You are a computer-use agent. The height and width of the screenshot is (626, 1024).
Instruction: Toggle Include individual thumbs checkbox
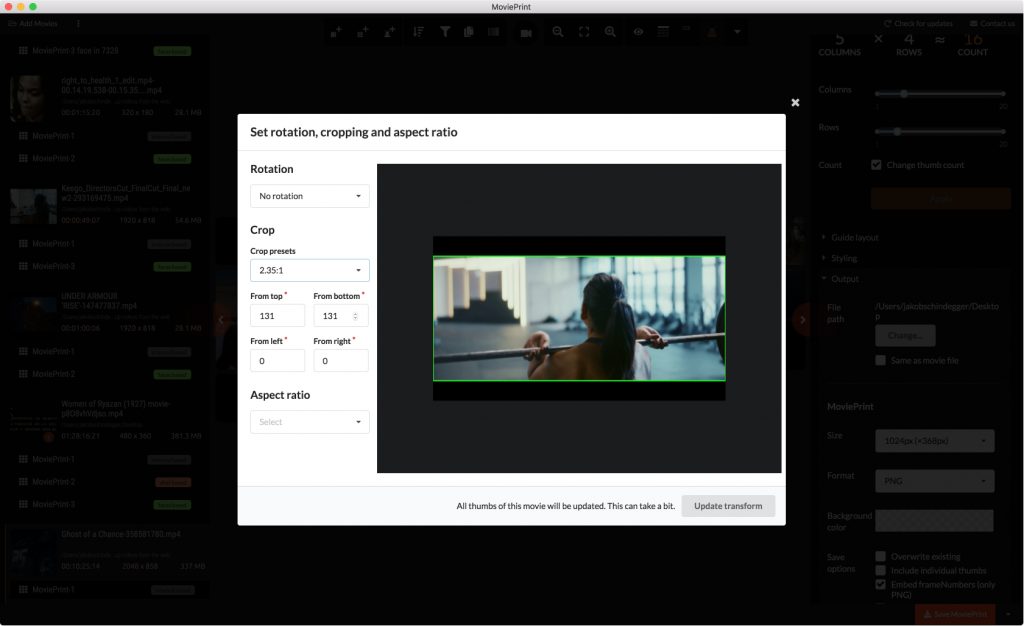(x=880, y=571)
